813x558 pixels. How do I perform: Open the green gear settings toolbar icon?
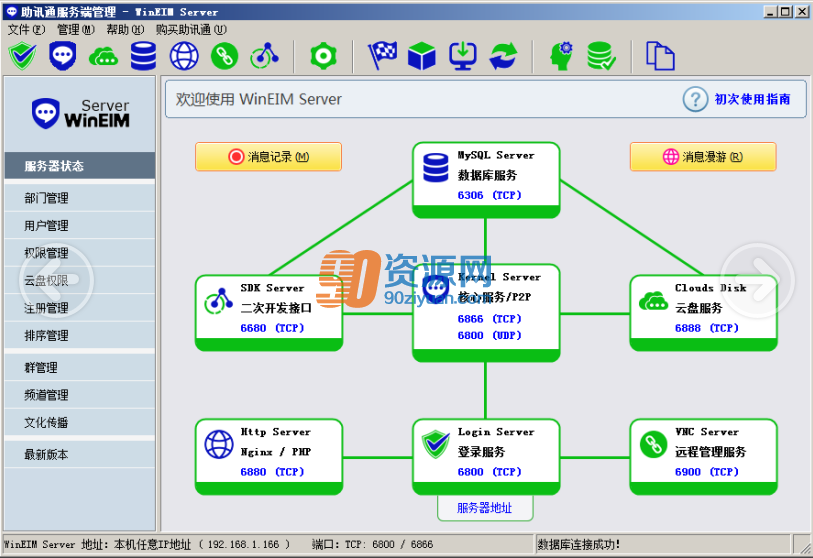(x=324, y=56)
